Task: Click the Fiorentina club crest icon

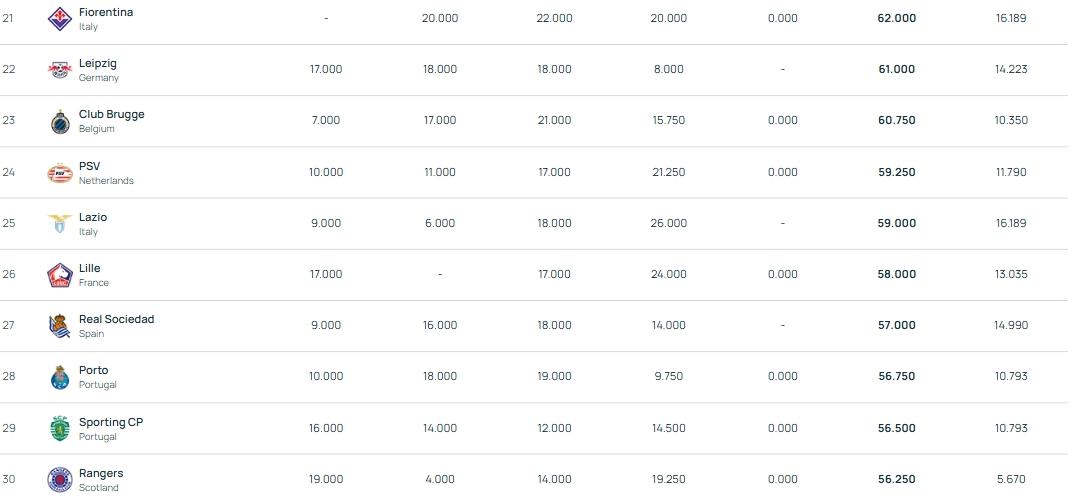Action: [60, 19]
